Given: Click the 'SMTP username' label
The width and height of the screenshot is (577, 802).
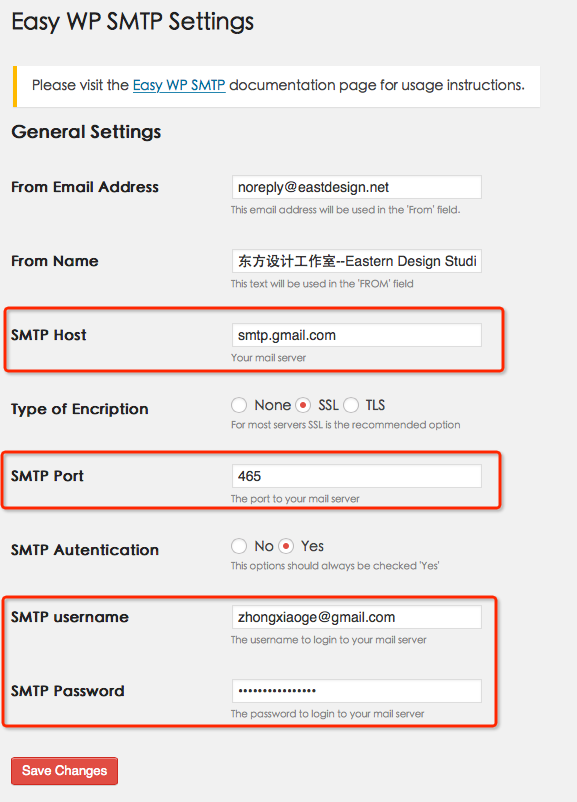Looking at the screenshot, I should pyautogui.click(x=70, y=617).
